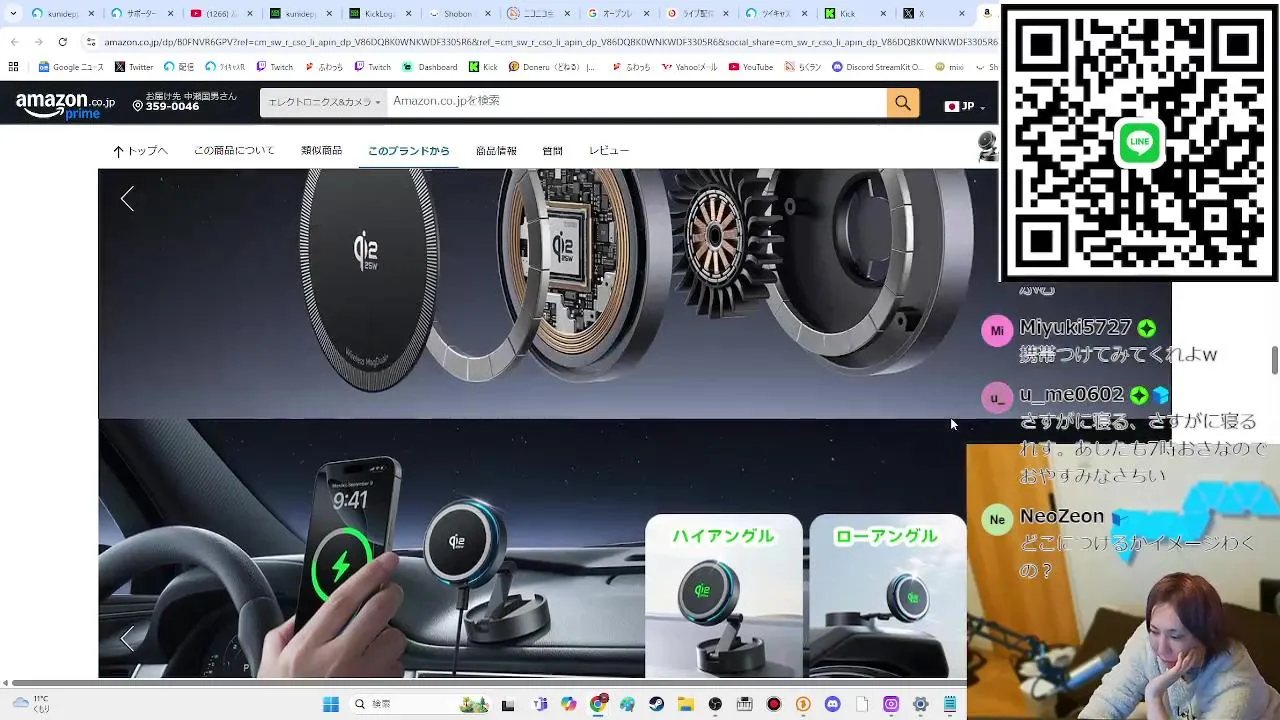Open the Doneru bookmark
The image size is (1280, 720).
tap(552, 67)
